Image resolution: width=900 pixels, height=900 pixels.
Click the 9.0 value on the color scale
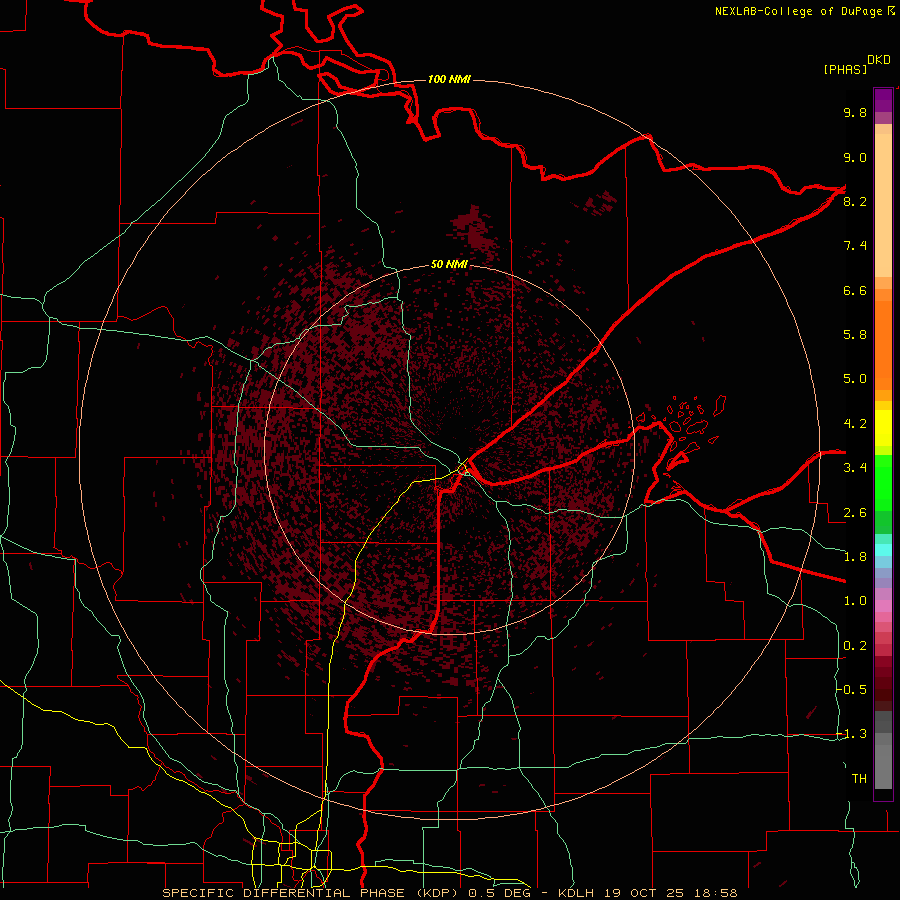tap(855, 157)
